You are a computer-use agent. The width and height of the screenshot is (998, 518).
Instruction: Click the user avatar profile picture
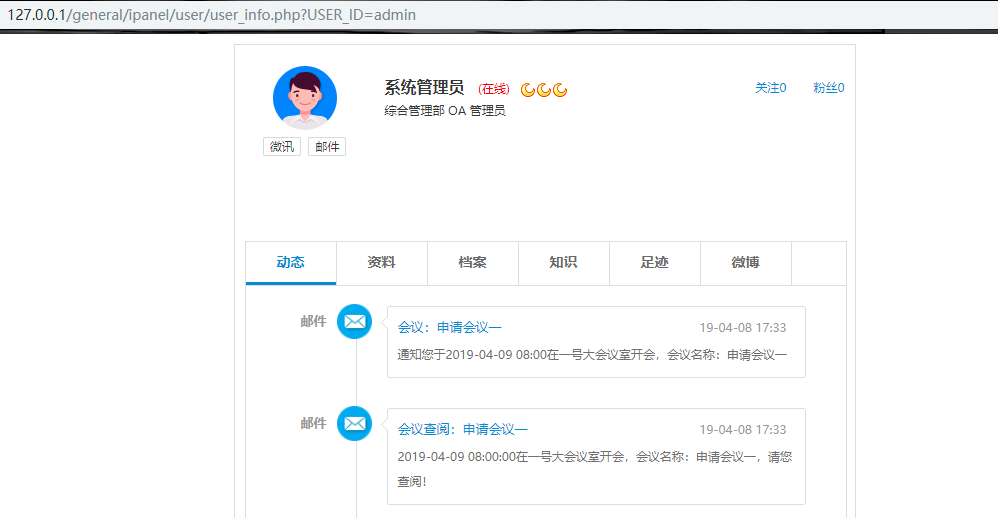(x=304, y=98)
